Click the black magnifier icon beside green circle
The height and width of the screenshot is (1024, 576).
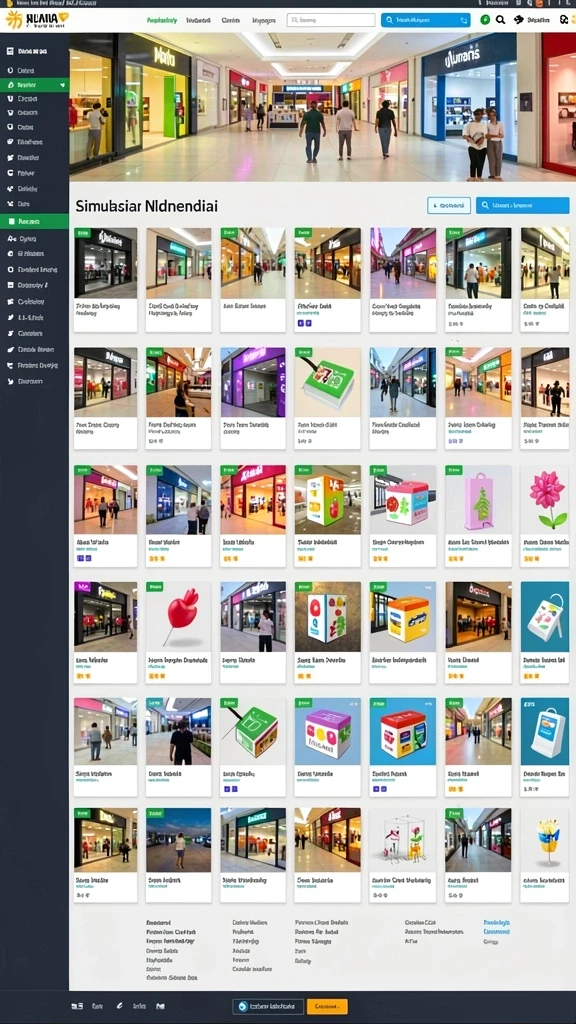click(x=500, y=20)
